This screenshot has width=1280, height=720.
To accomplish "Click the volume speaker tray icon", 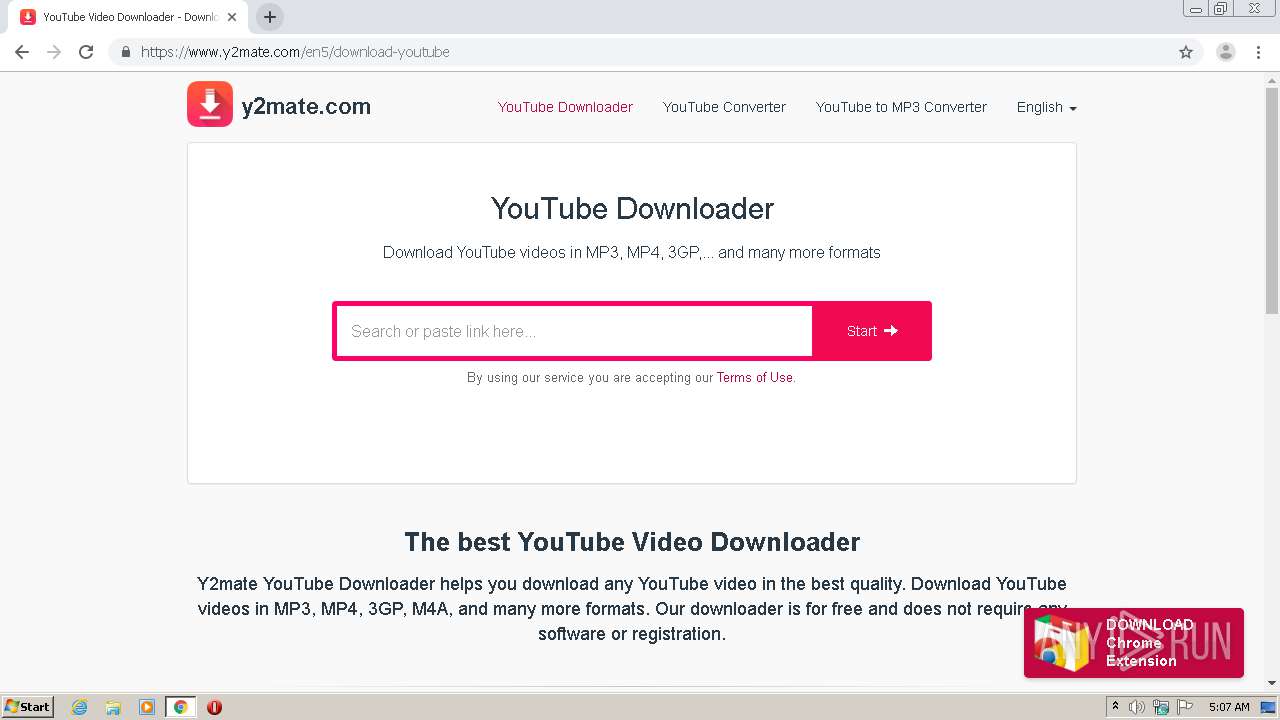I will [1137, 707].
